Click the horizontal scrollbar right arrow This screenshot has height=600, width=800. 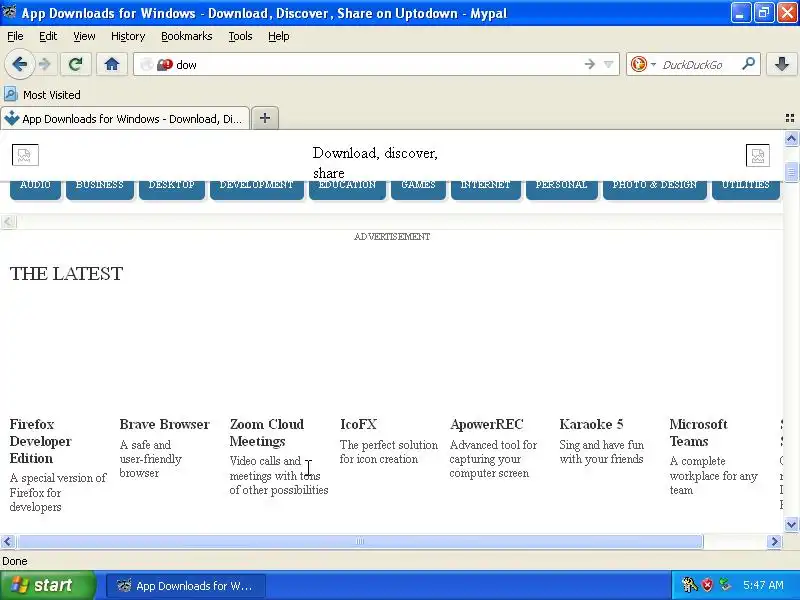tap(774, 541)
